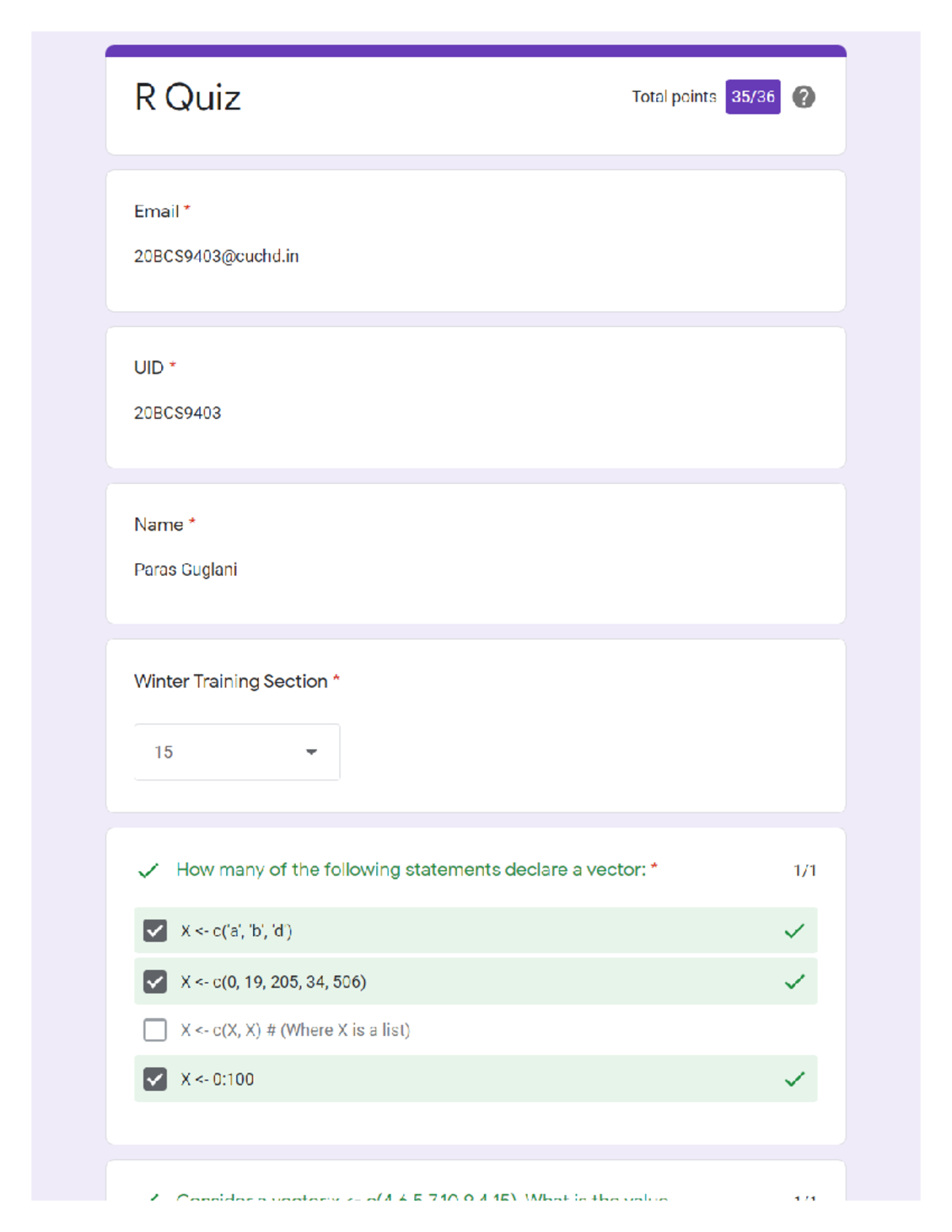Click the R Quiz title heading

coord(187,98)
